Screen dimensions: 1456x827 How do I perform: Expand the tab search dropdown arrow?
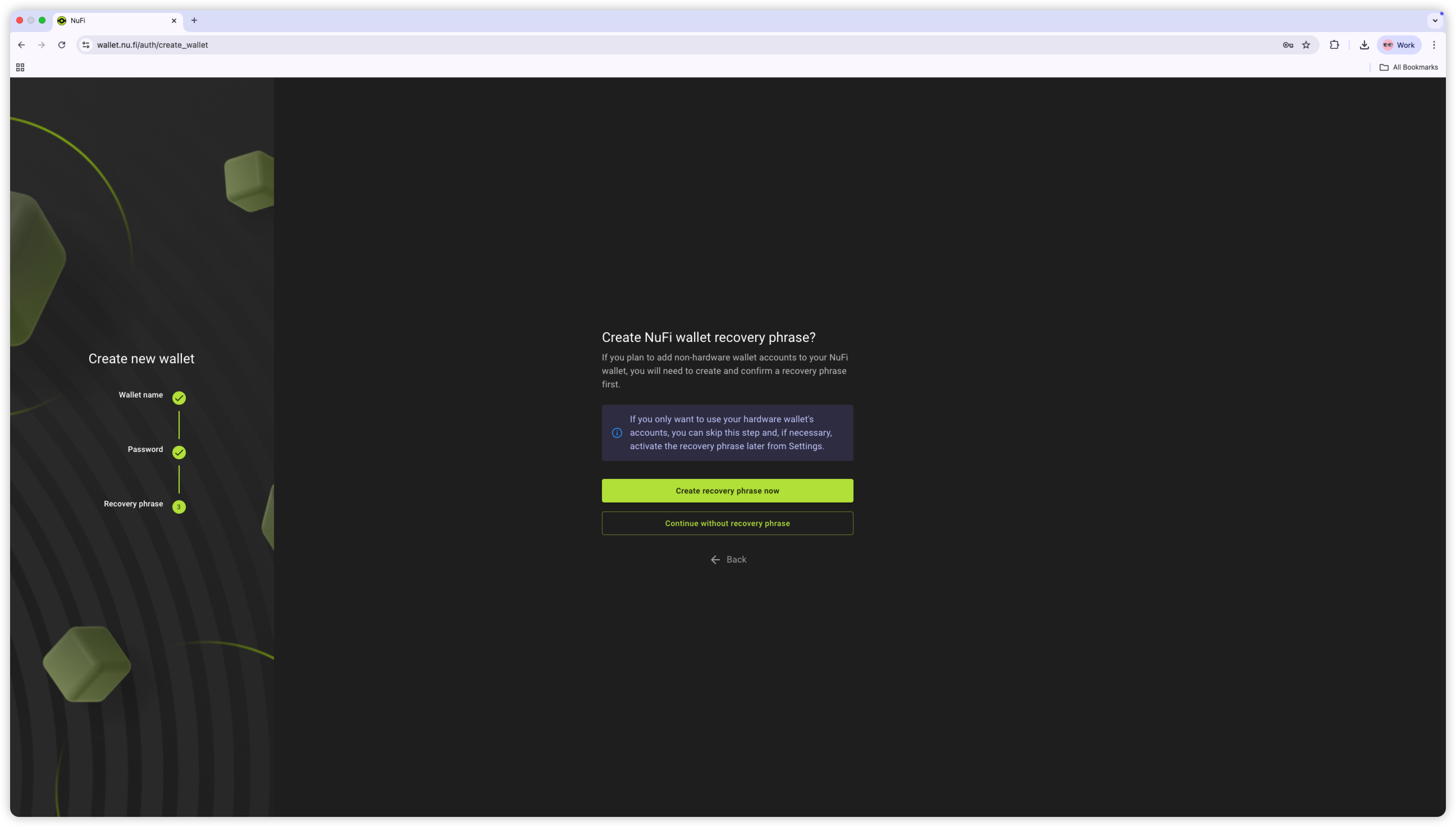click(1435, 20)
